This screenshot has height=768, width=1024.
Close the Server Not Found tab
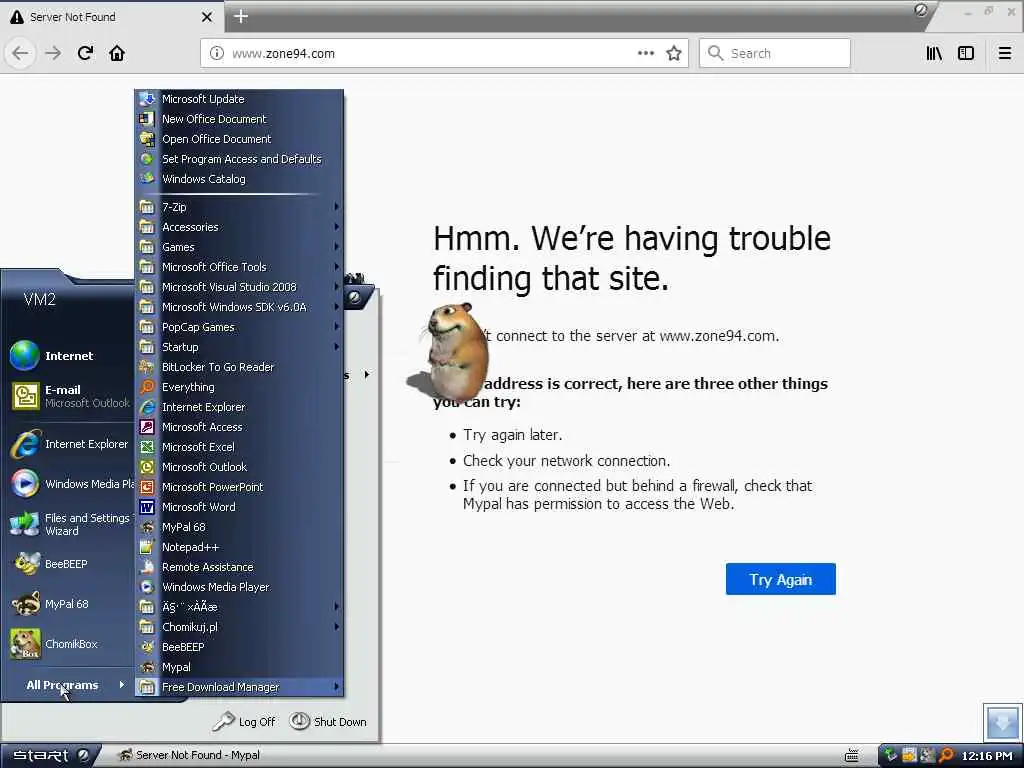point(207,17)
